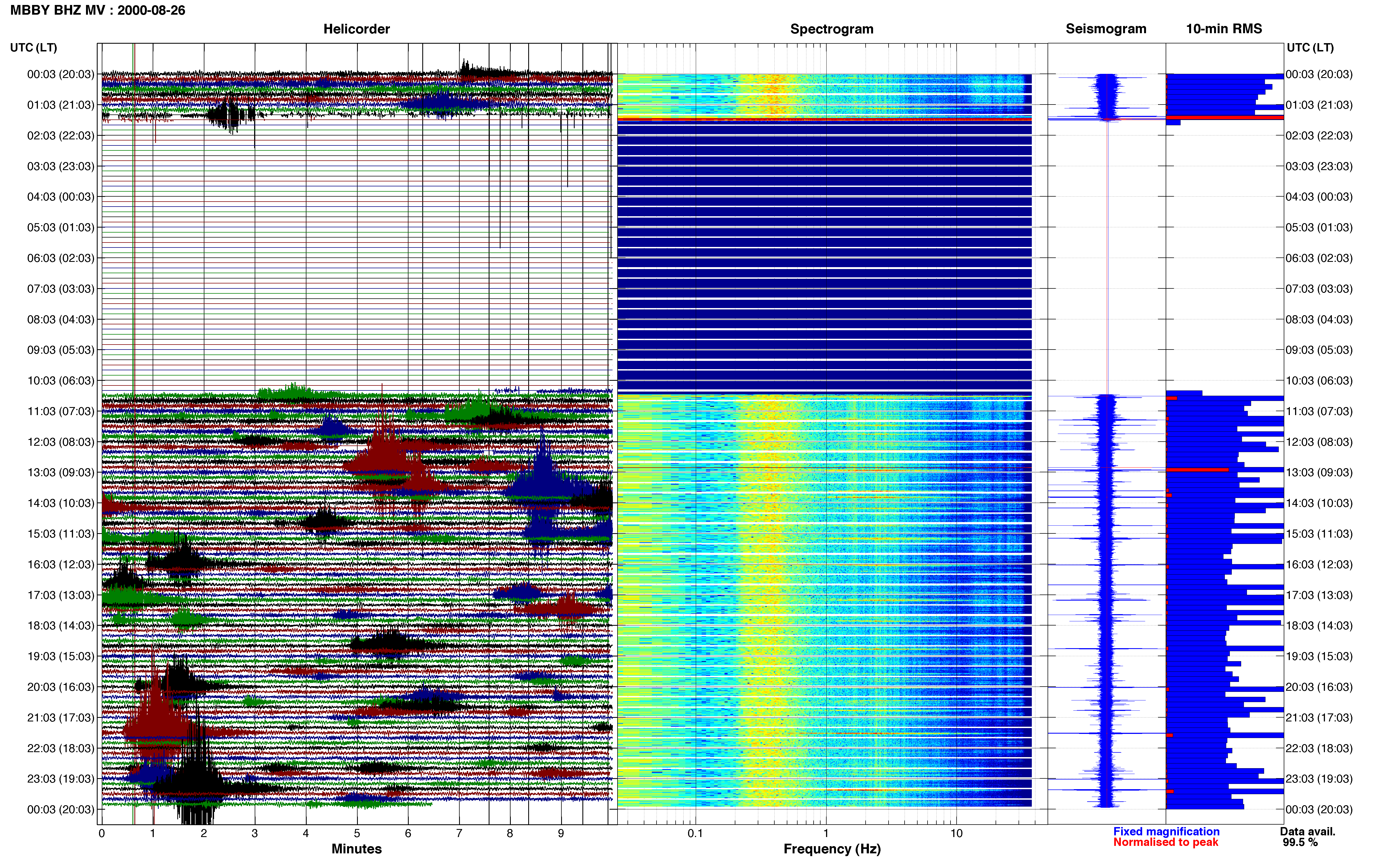The image size is (1388, 868).
Task: Click minute tick label '5' on Helicorder axis
Action: pyautogui.click(x=357, y=833)
